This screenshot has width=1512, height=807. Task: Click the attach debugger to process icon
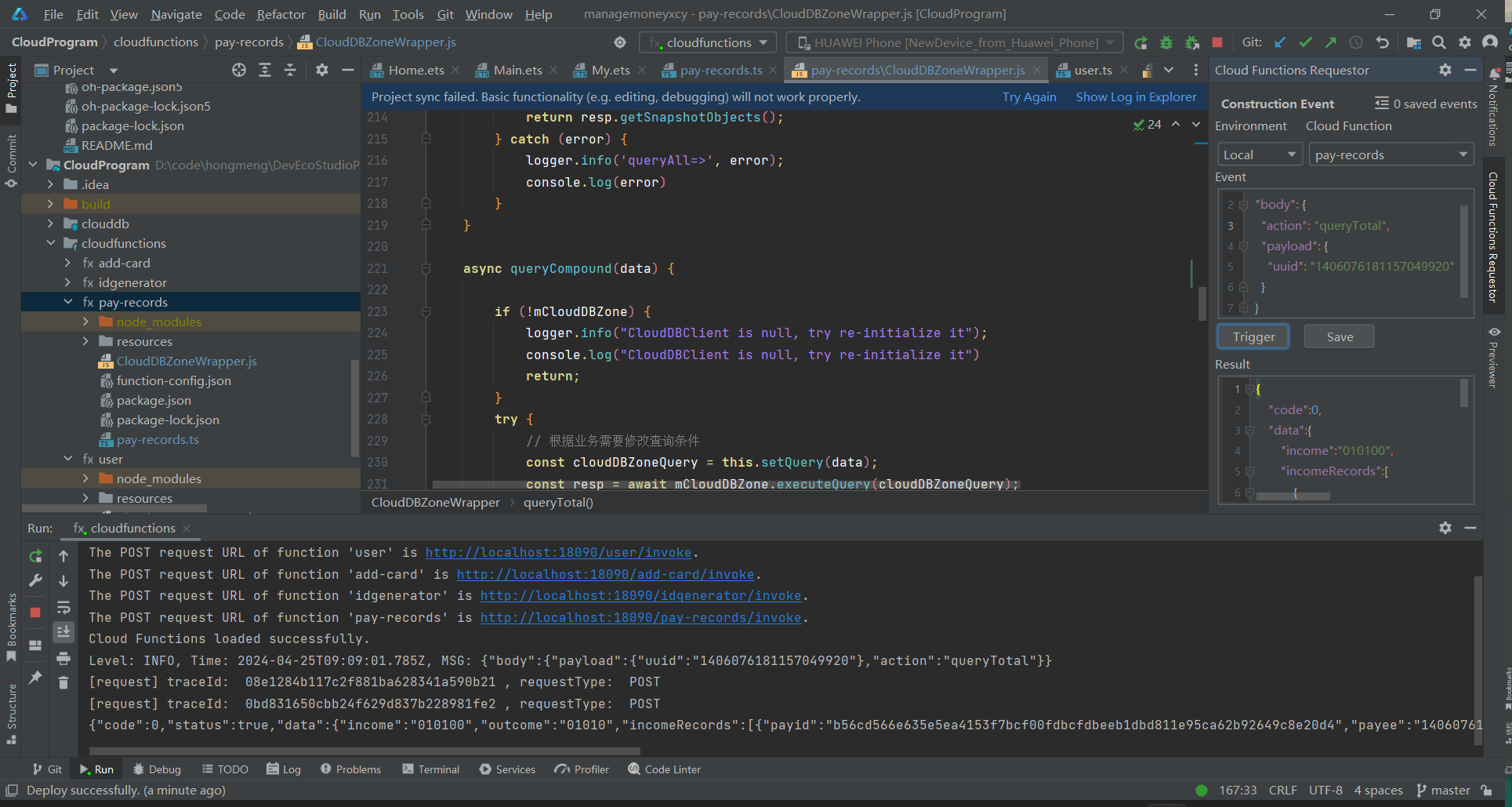click(x=1192, y=42)
